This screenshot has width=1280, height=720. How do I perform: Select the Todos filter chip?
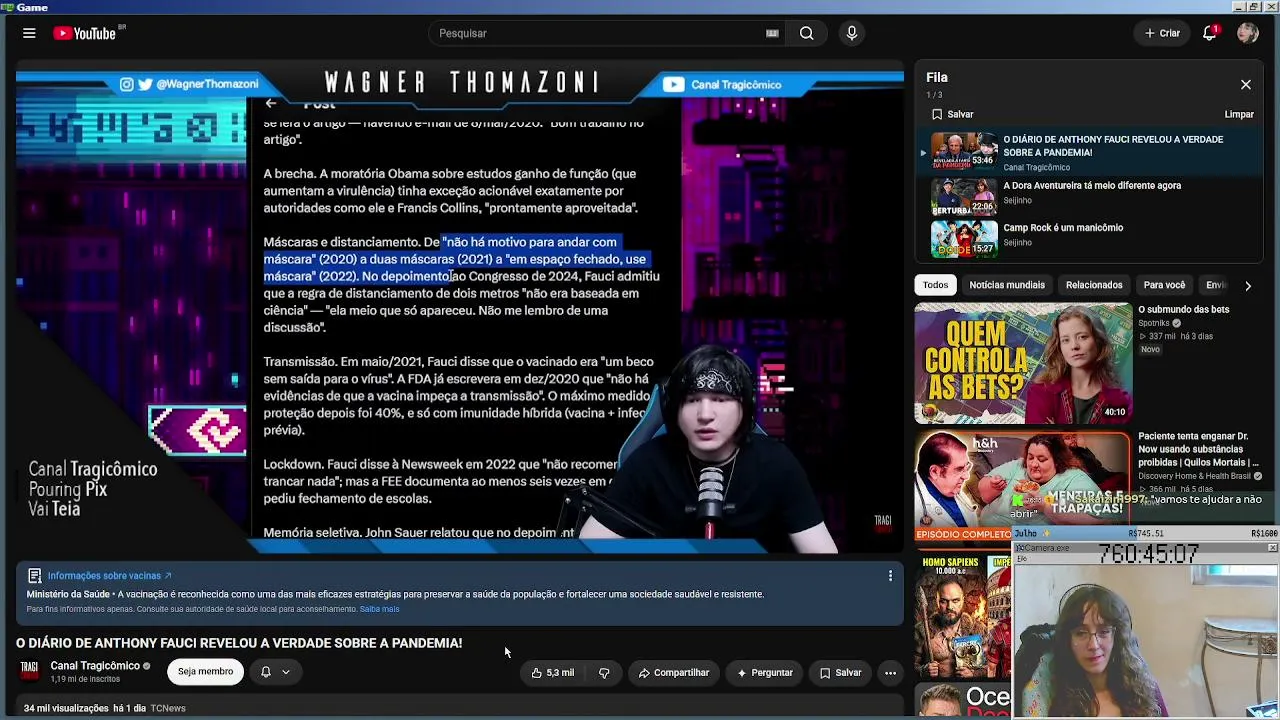coord(935,285)
